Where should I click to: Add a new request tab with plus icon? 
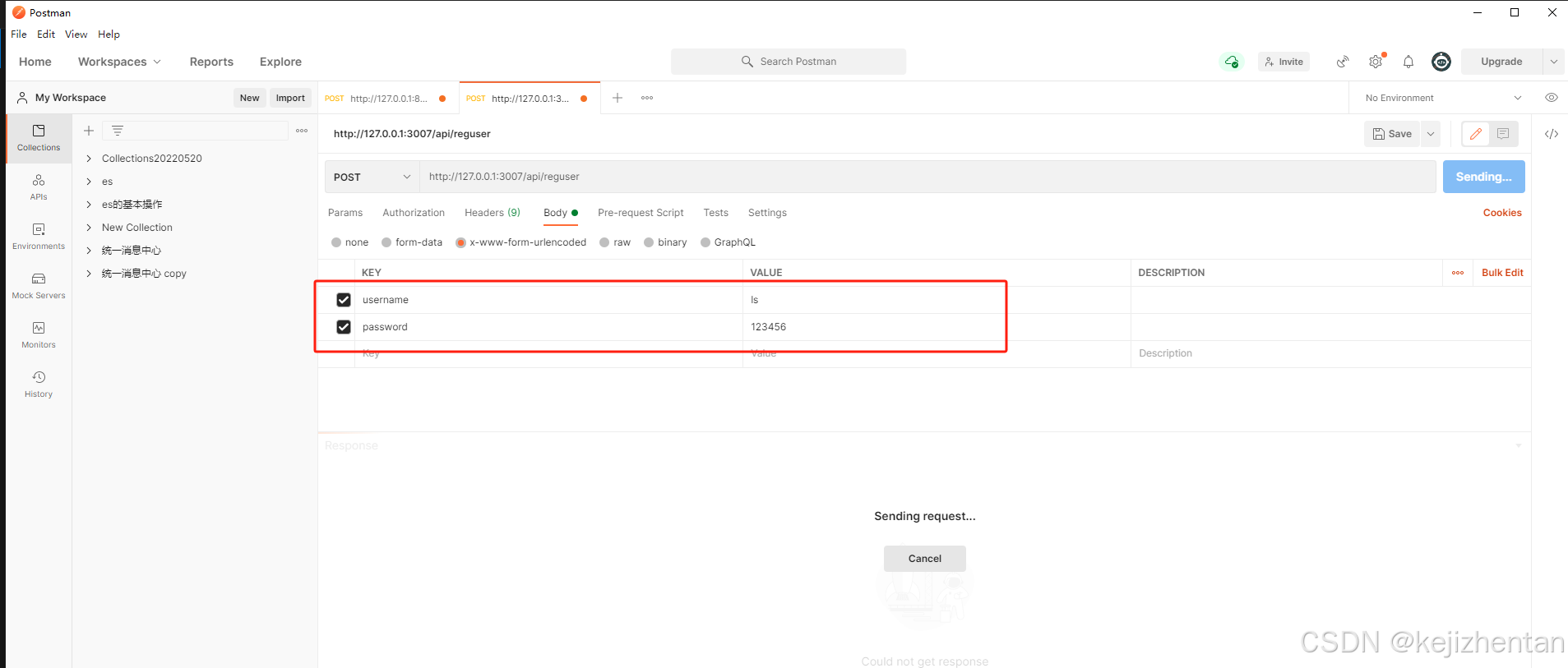pos(617,98)
